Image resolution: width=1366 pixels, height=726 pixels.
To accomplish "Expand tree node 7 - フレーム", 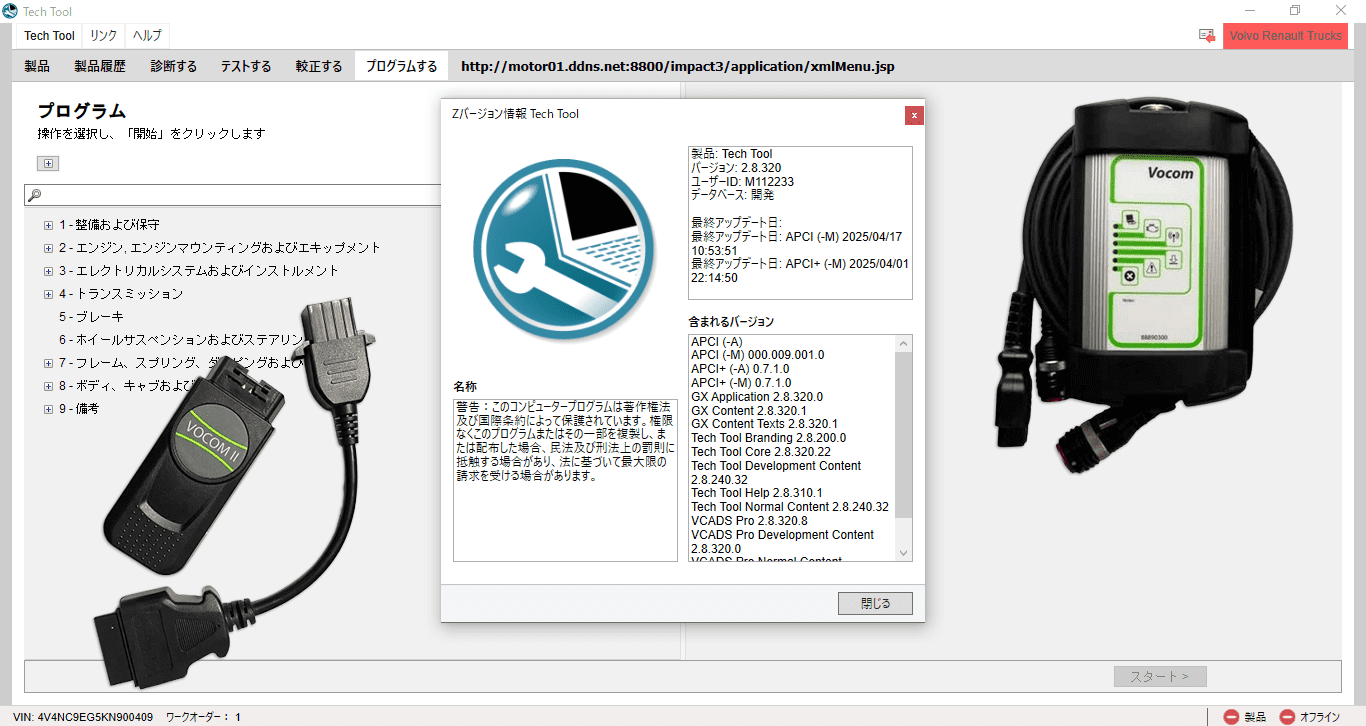I will (48, 363).
